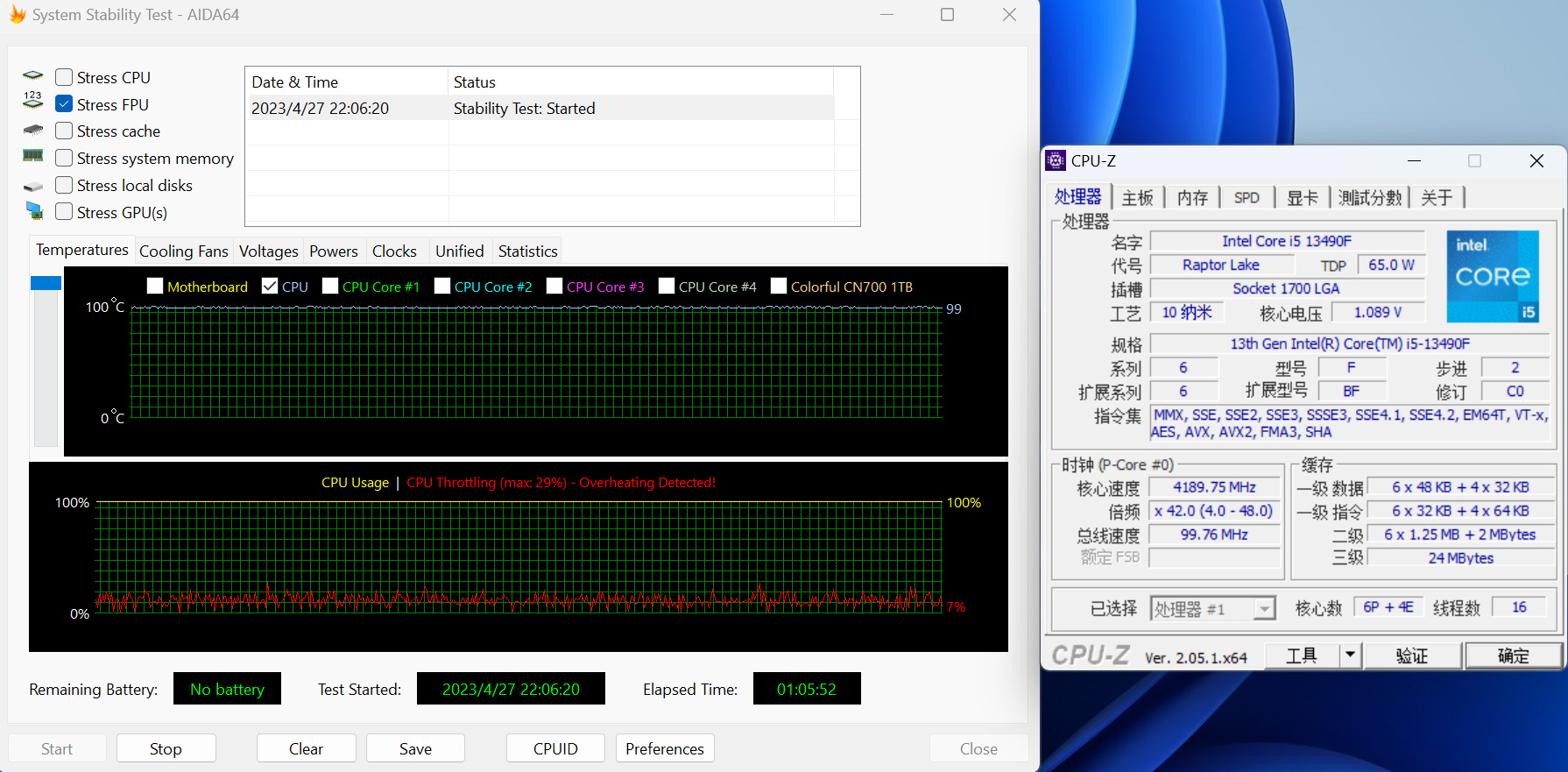Close the CPU-Z window
Screen dimensions: 1568x772
[1536, 160]
